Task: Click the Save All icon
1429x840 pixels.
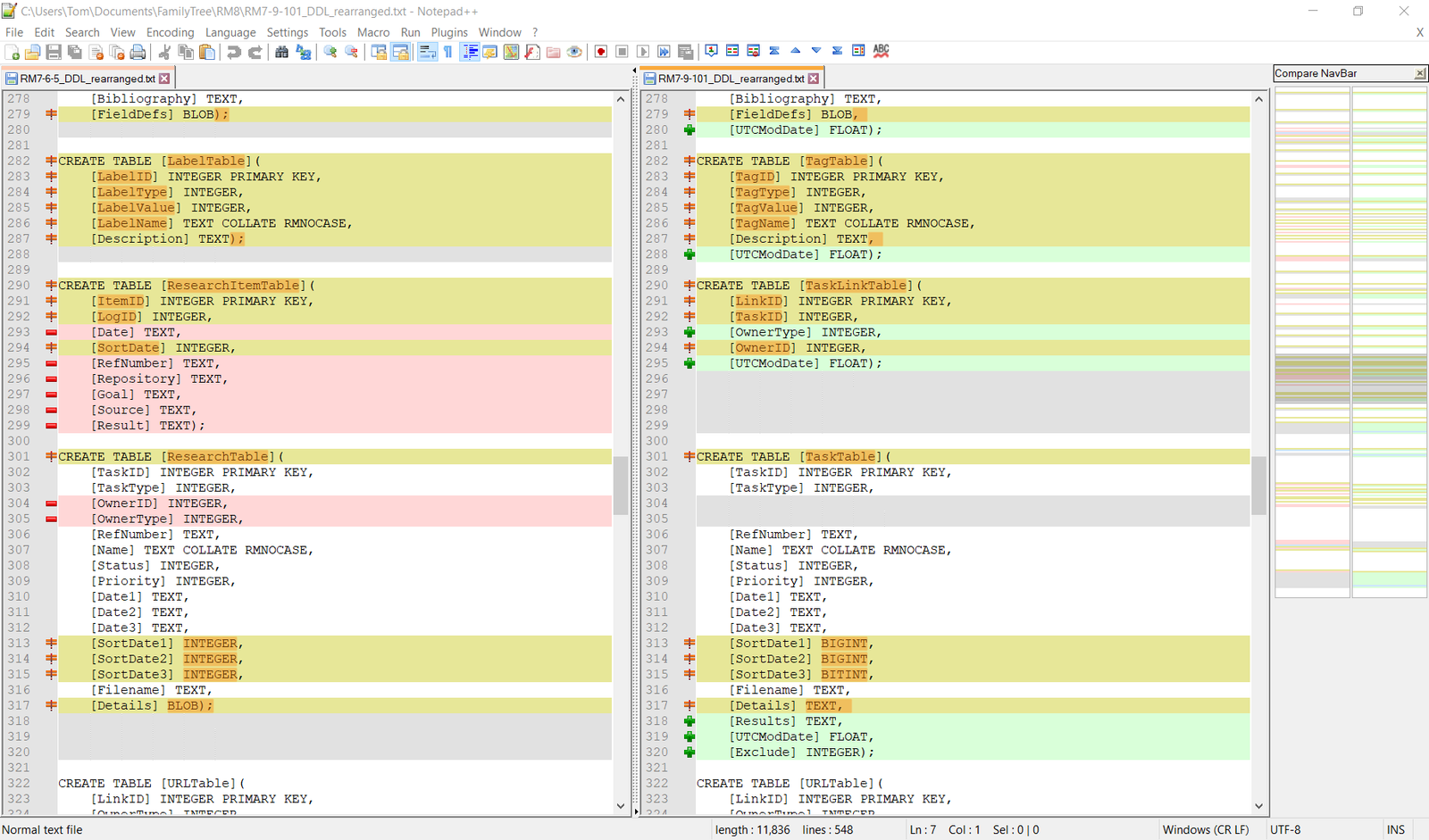Action: pos(74,52)
